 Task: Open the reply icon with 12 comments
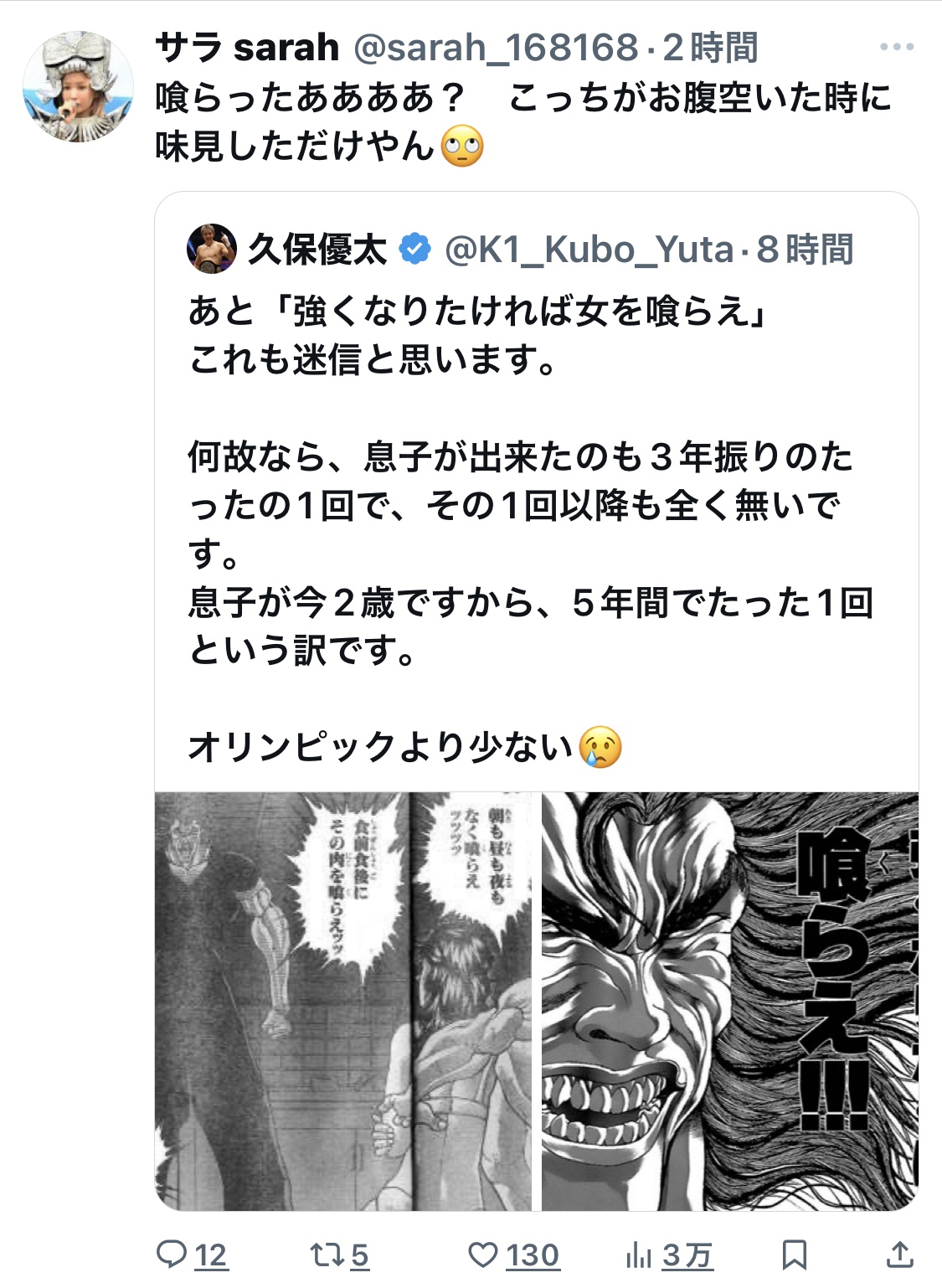(172, 1254)
